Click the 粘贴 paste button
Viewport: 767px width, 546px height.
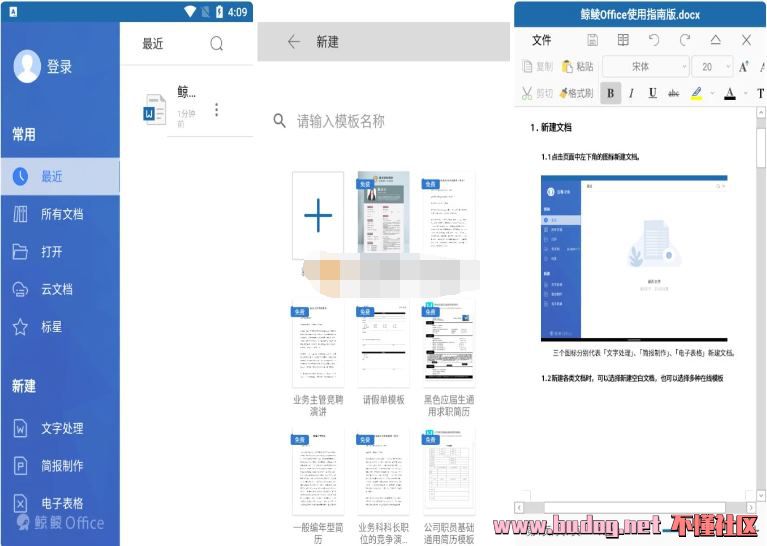click(x=578, y=67)
